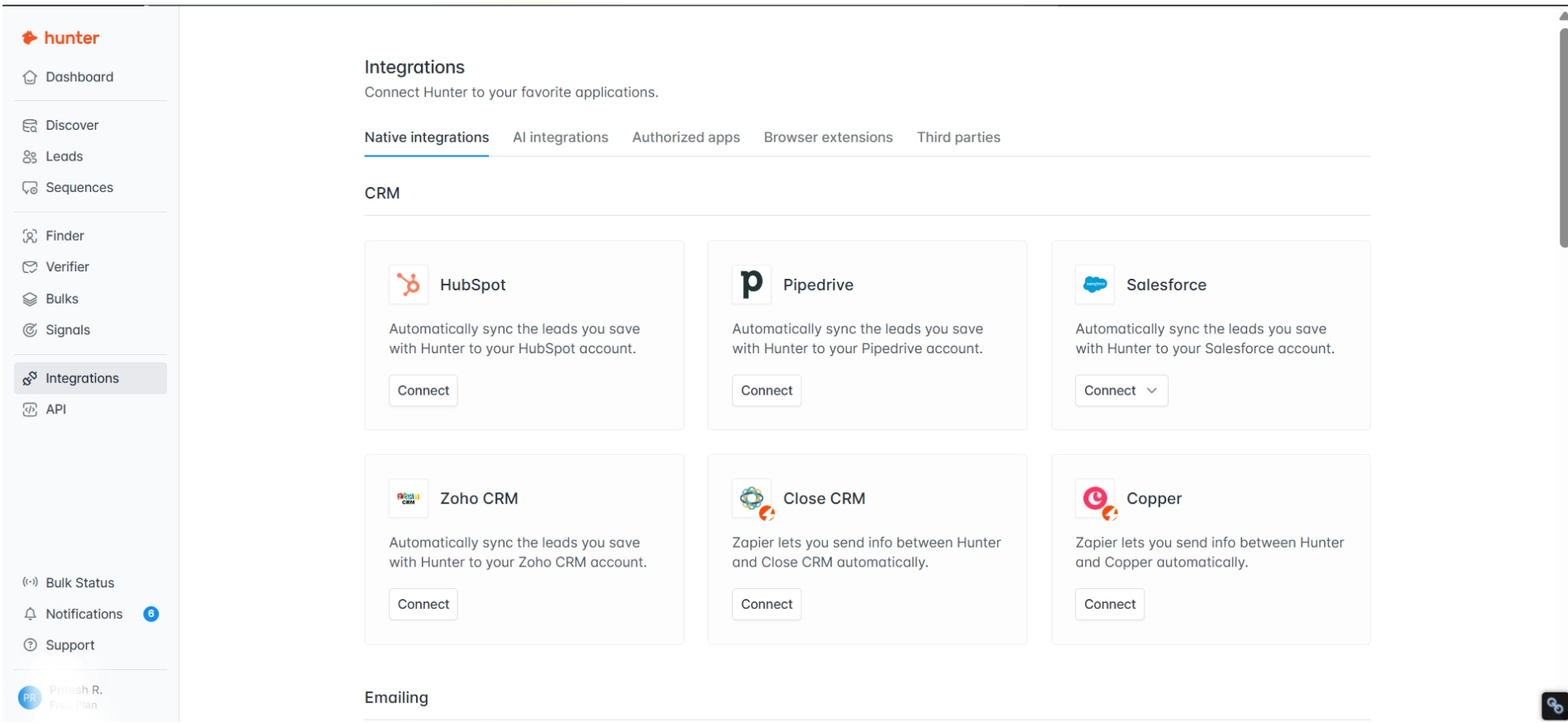The height and width of the screenshot is (723, 1568).
Task: Click the Discover sidebar icon
Action: (30, 126)
